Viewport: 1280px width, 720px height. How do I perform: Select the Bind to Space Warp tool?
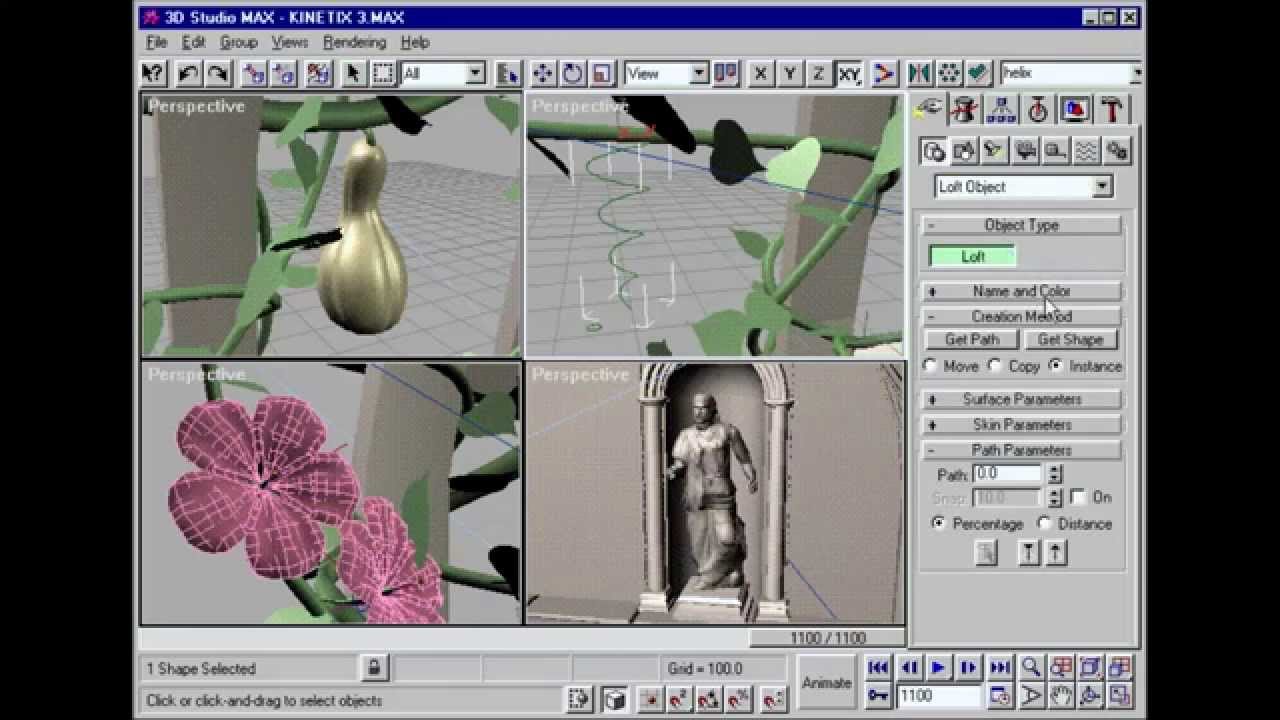point(319,73)
